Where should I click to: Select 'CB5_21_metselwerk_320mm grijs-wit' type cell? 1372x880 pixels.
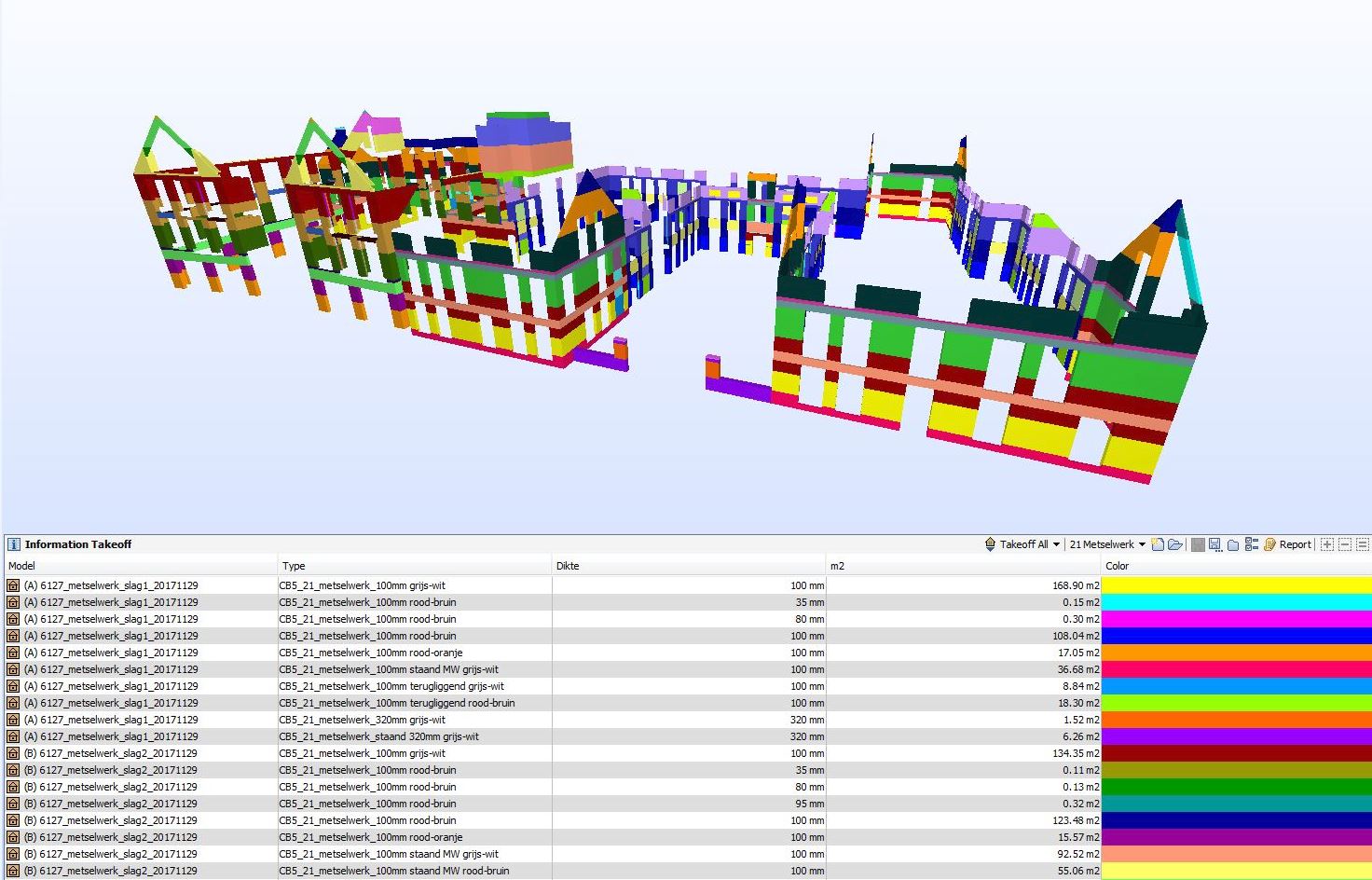[x=415, y=720]
